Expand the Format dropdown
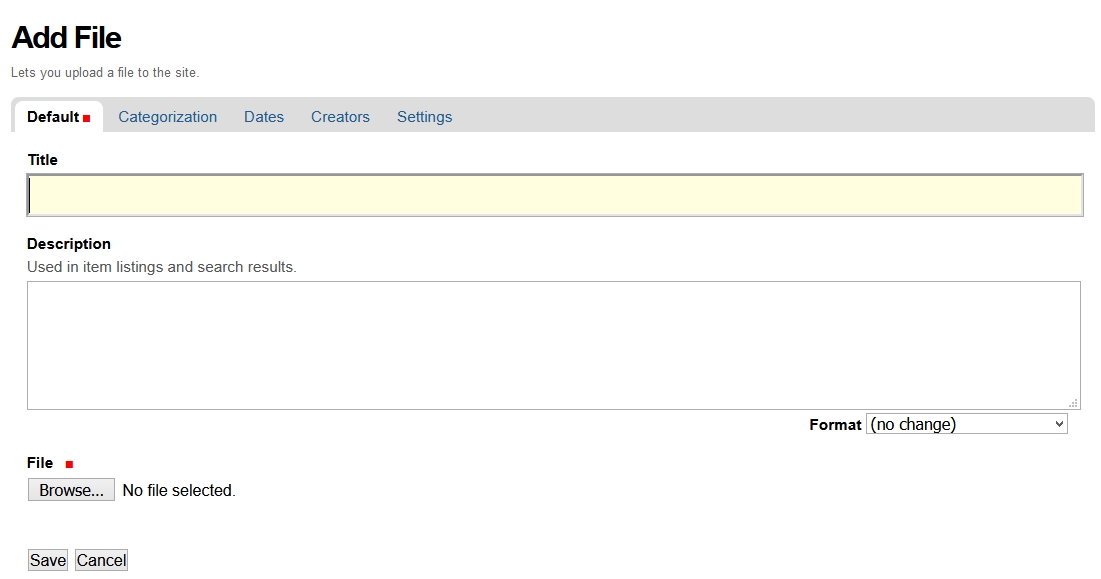 (x=966, y=424)
